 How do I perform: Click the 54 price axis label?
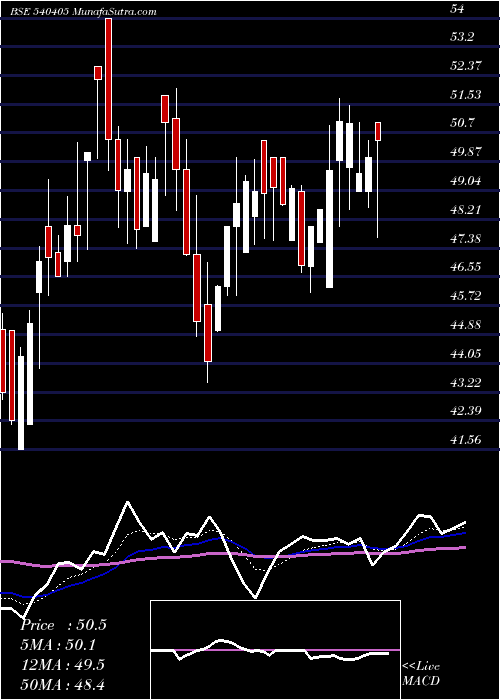coord(458,8)
